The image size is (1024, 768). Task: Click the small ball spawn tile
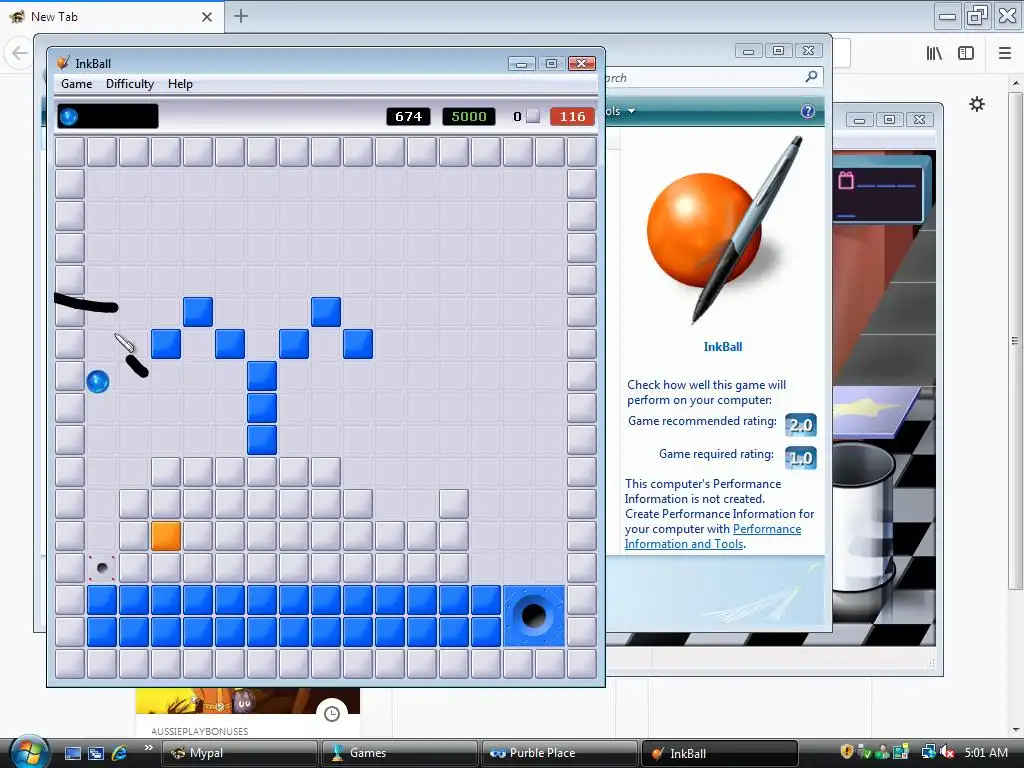(x=102, y=568)
